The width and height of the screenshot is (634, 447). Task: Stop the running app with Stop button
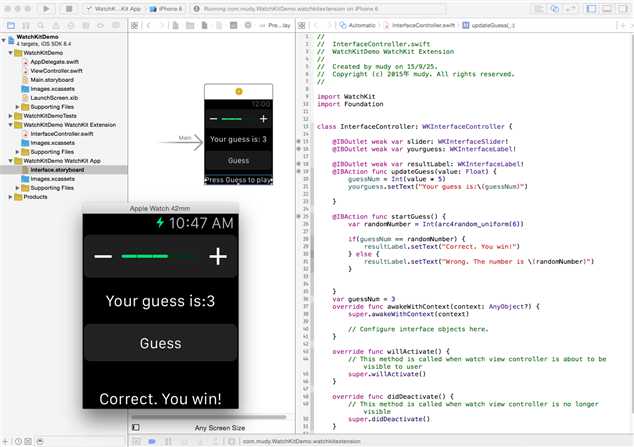coord(69,8)
